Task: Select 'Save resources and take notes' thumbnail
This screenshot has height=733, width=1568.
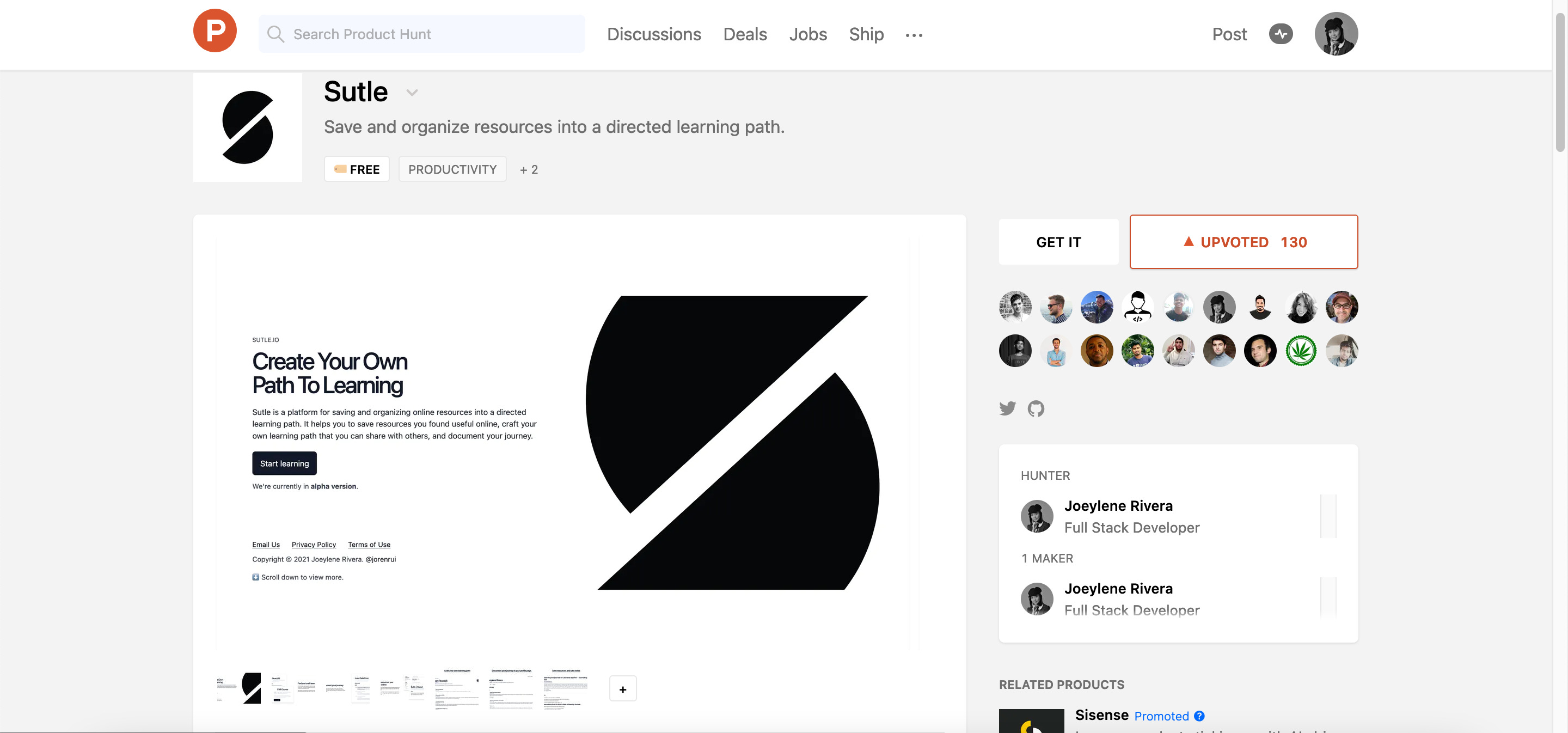Action: (x=566, y=688)
